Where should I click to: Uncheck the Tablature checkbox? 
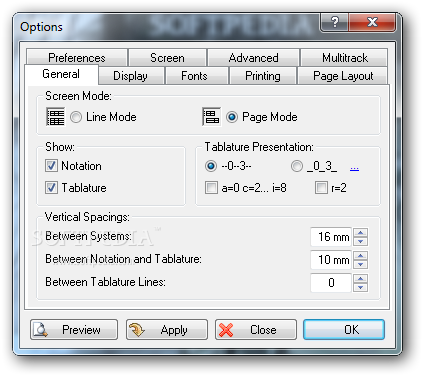click(51, 188)
